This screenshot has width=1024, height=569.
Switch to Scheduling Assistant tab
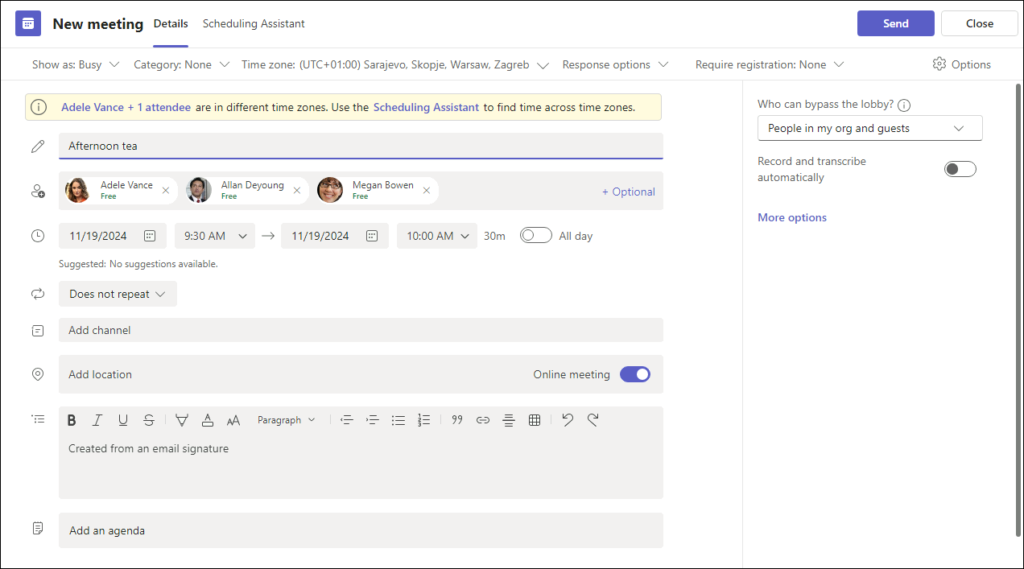[x=253, y=24]
